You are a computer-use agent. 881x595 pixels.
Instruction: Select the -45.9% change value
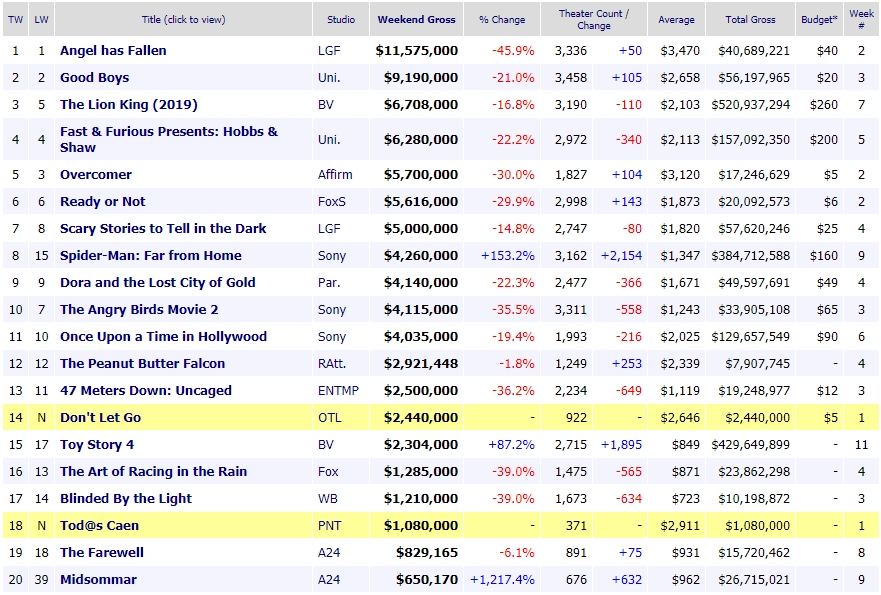pos(513,51)
